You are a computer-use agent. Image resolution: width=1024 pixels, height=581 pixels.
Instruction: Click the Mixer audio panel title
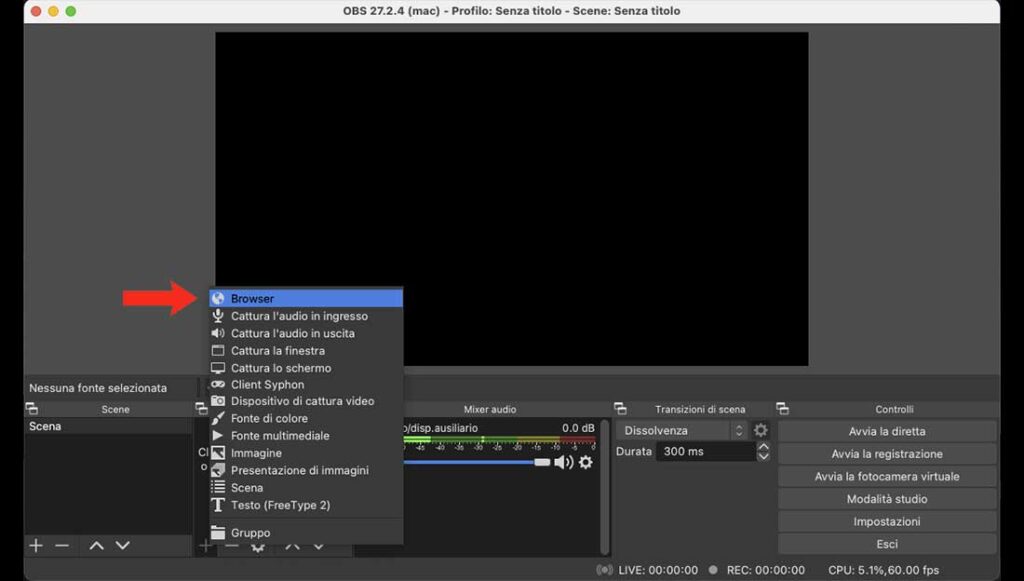pos(490,409)
